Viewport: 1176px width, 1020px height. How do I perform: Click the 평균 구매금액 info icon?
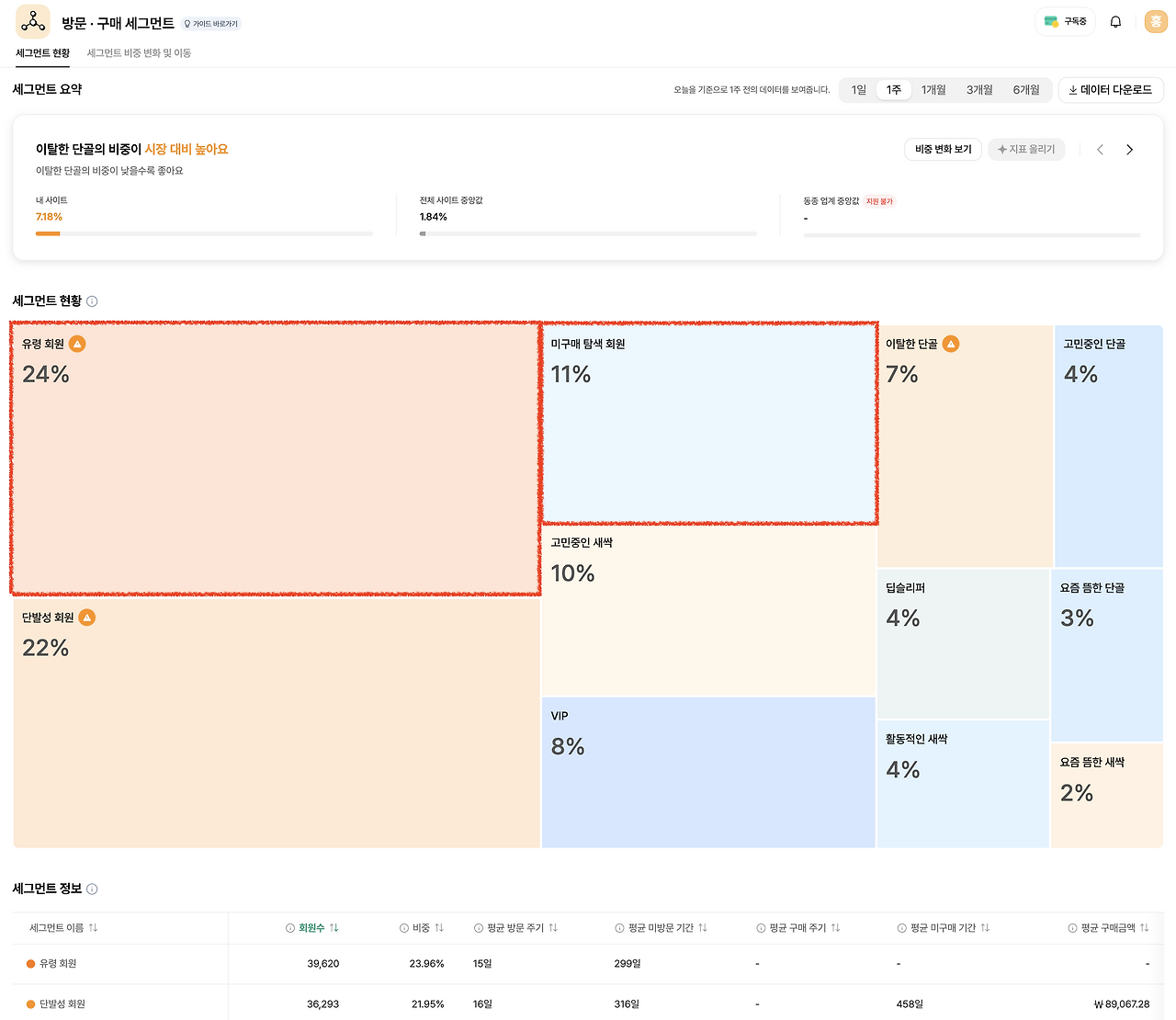1072,928
